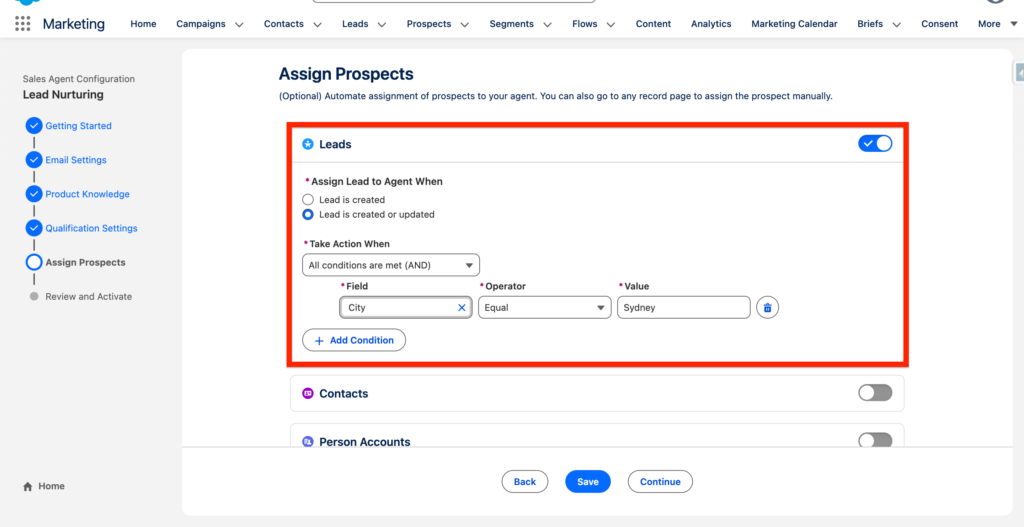Click the Add Condition button
Screen dimensions: 1024x527
point(354,340)
